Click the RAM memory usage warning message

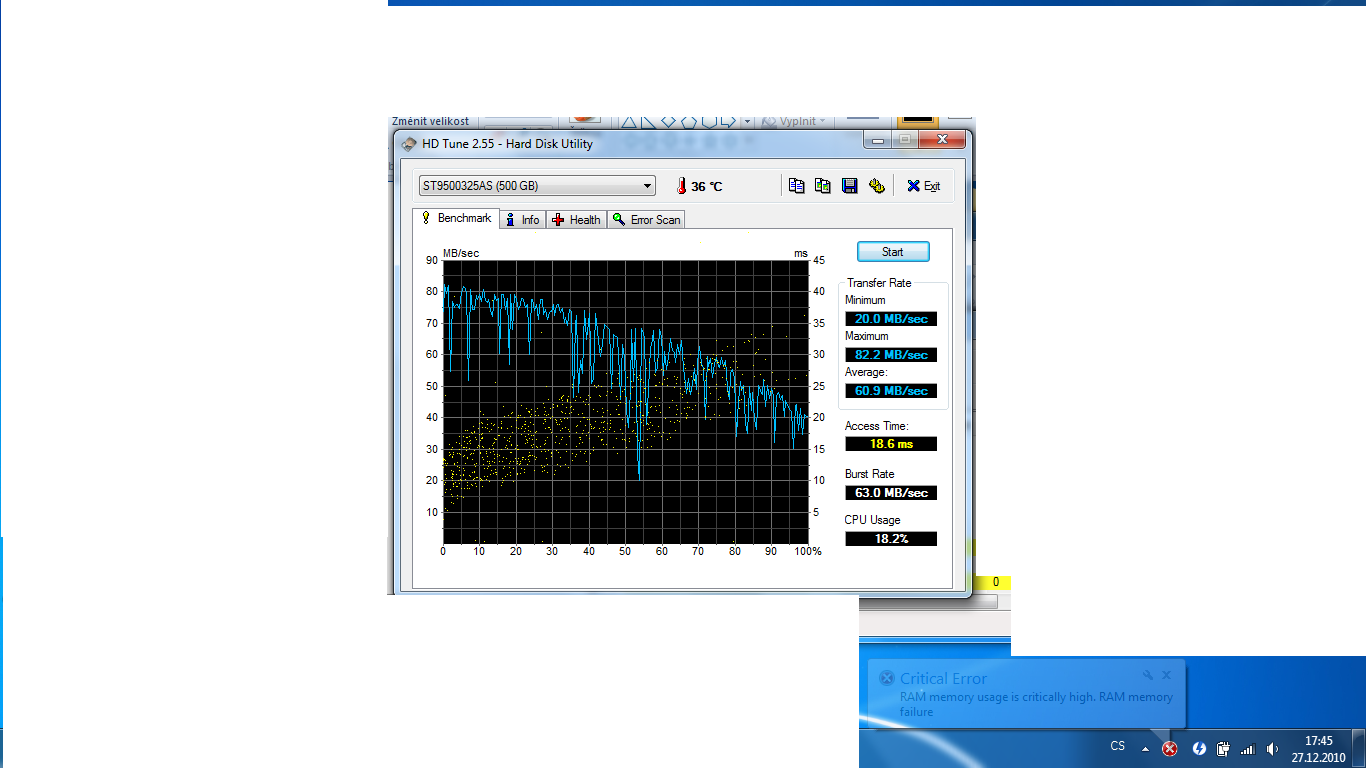click(x=1036, y=704)
